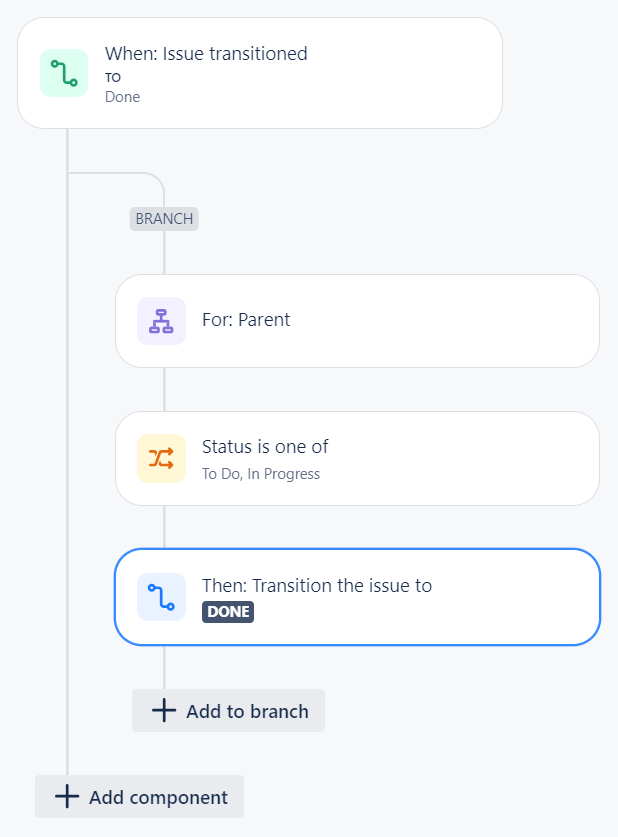Click the plus icon in Add component
This screenshot has width=618, height=837.
pyautogui.click(x=66, y=797)
